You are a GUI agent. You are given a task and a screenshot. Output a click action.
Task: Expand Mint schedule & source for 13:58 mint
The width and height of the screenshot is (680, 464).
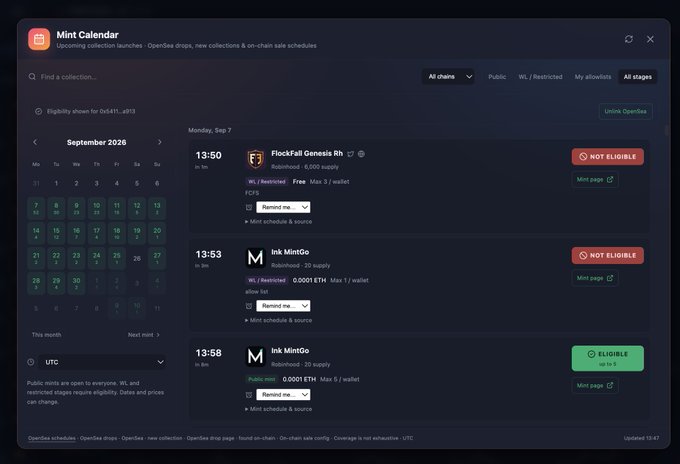[278, 409]
